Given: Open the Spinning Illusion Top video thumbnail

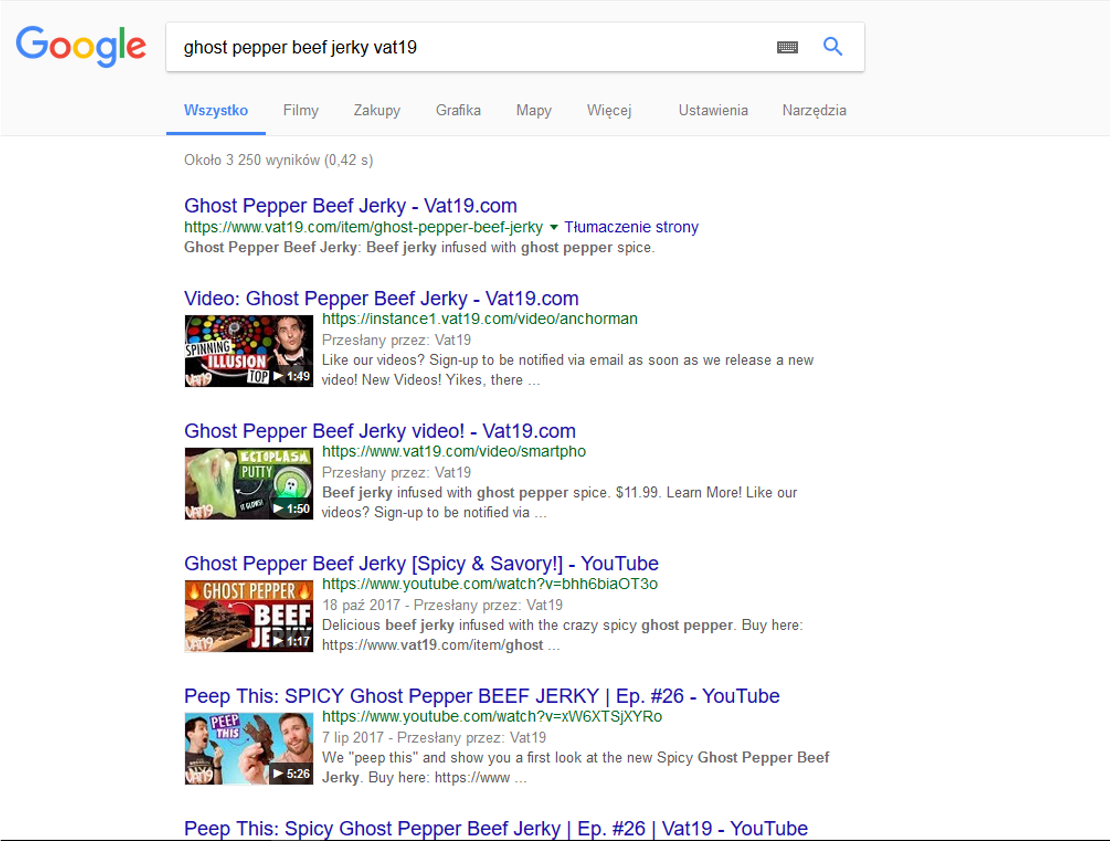Looking at the screenshot, I should (x=249, y=351).
